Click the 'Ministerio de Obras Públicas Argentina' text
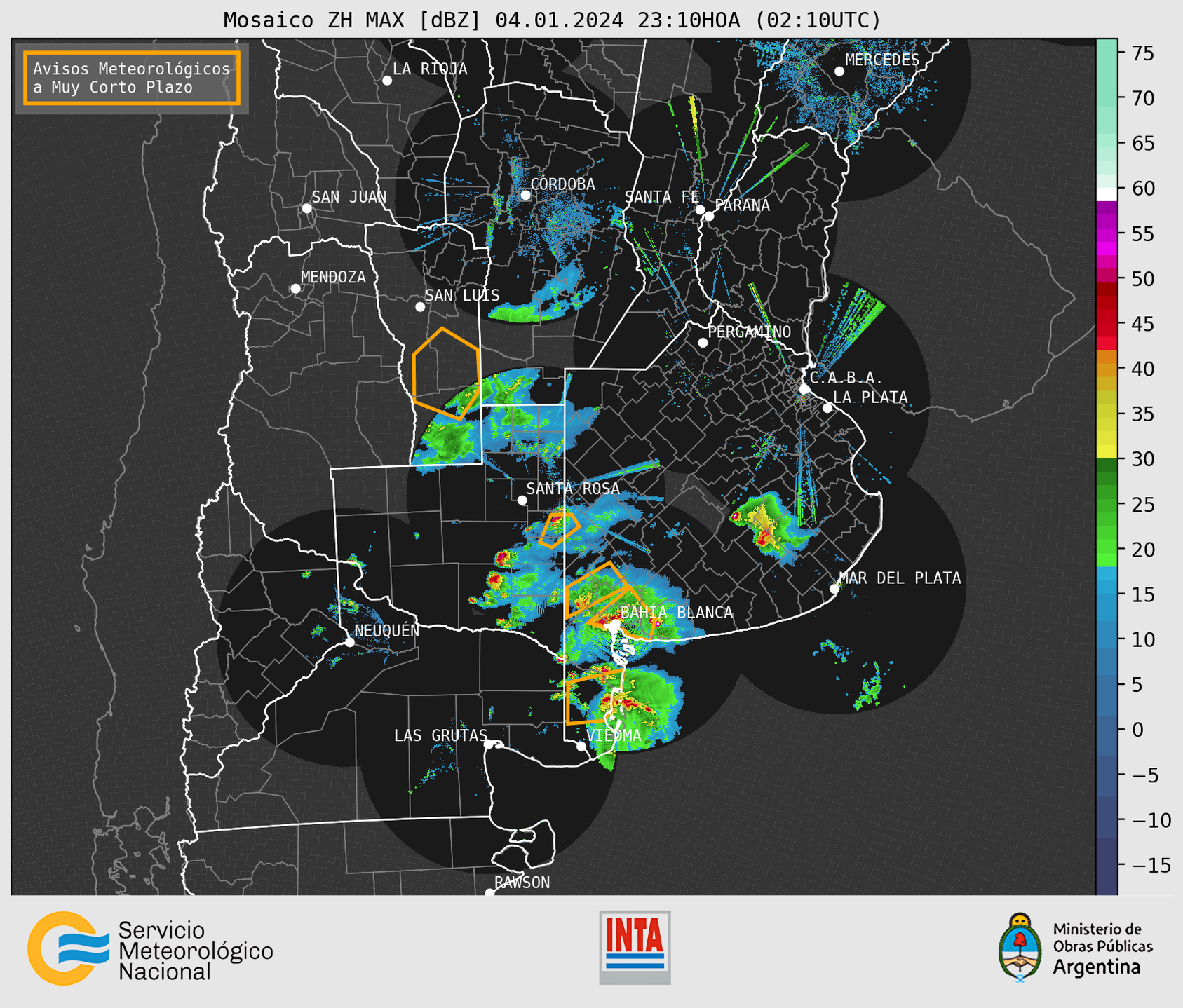 (x=1102, y=948)
